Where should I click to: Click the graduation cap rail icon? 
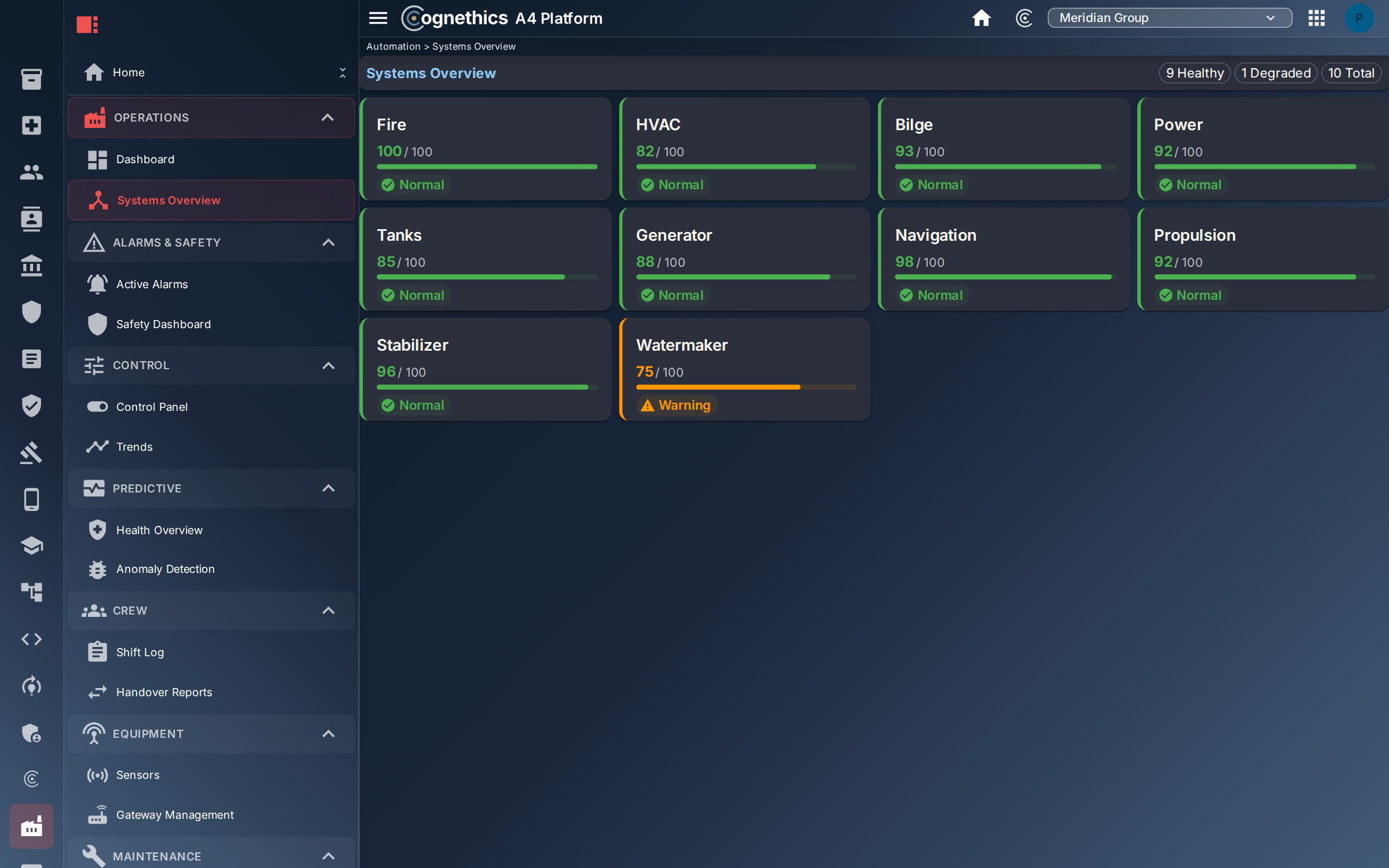point(31,546)
